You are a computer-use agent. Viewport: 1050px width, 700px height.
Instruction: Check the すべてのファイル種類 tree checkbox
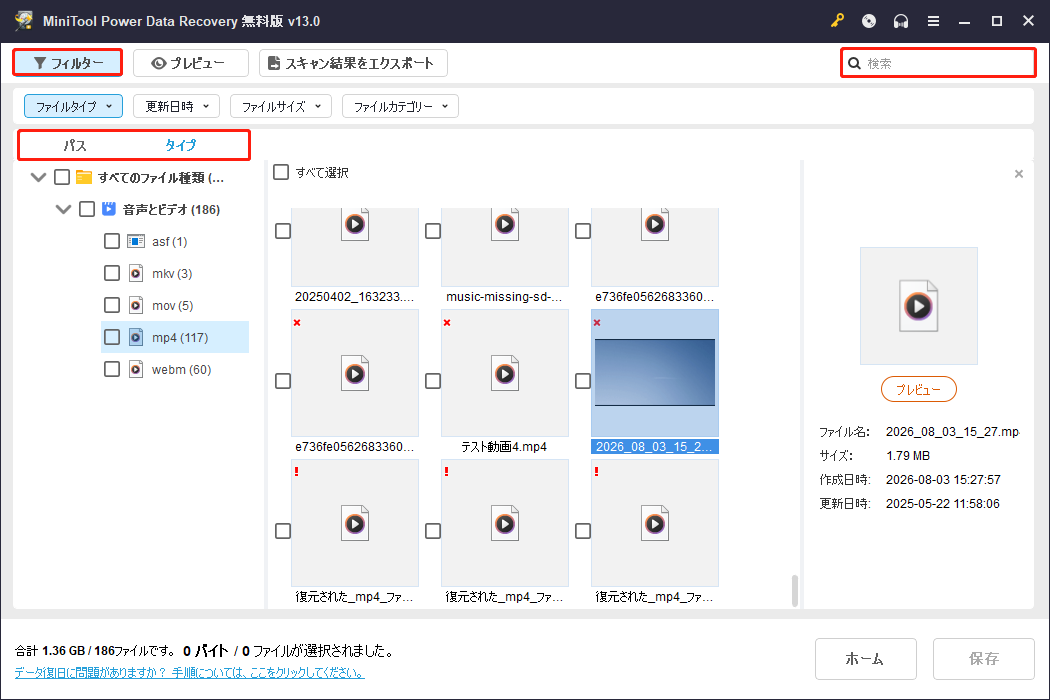point(62,177)
